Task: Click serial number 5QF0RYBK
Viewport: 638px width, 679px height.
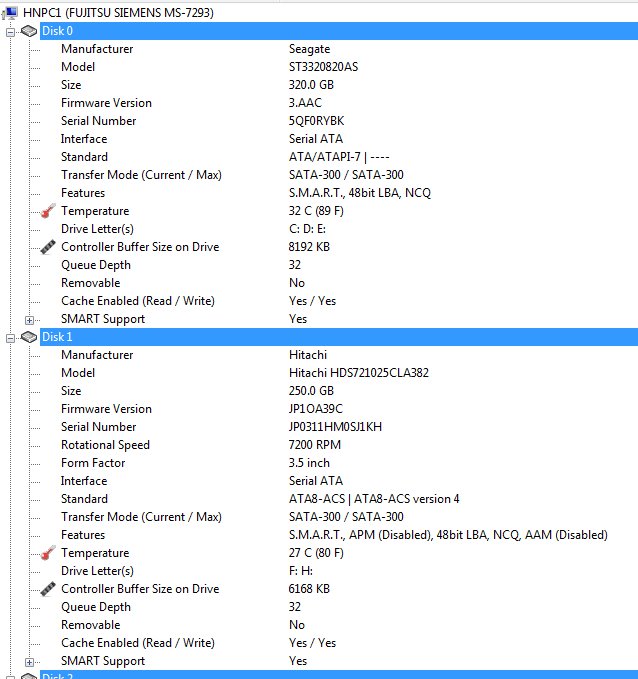Action: (x=316, y=121)
